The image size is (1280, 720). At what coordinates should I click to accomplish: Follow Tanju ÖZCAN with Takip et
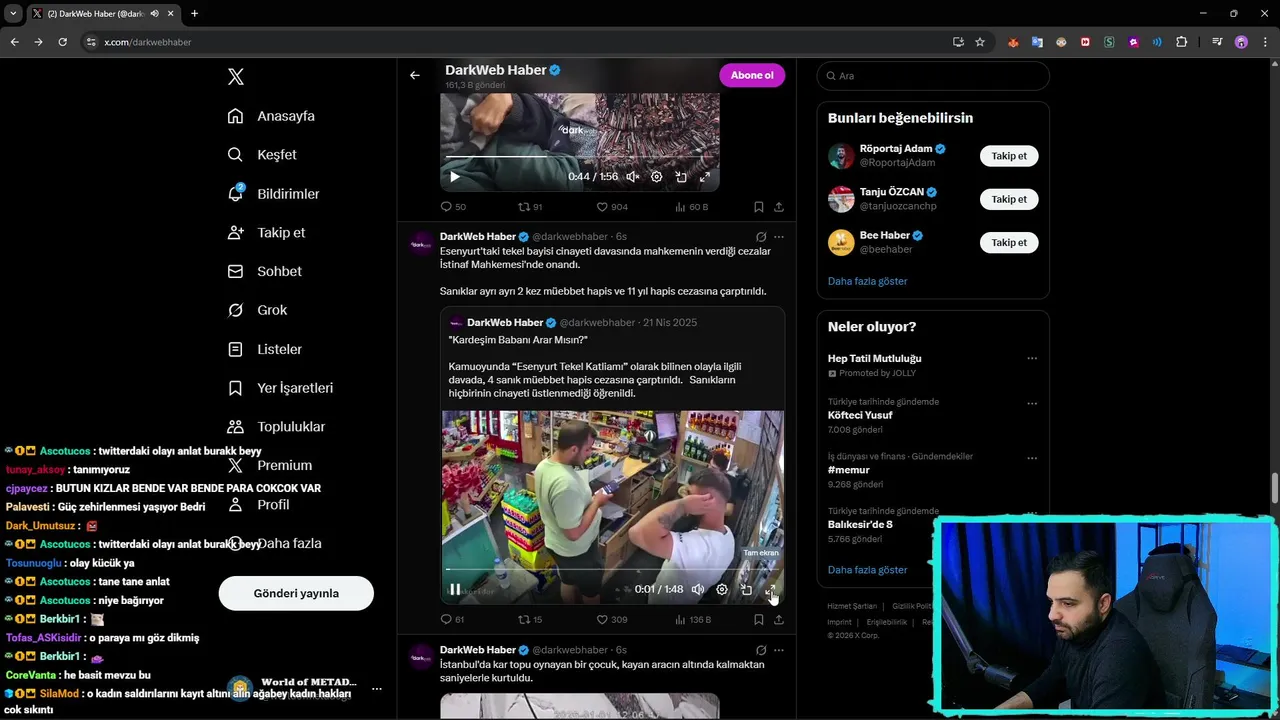click(x=1009, y=199)
